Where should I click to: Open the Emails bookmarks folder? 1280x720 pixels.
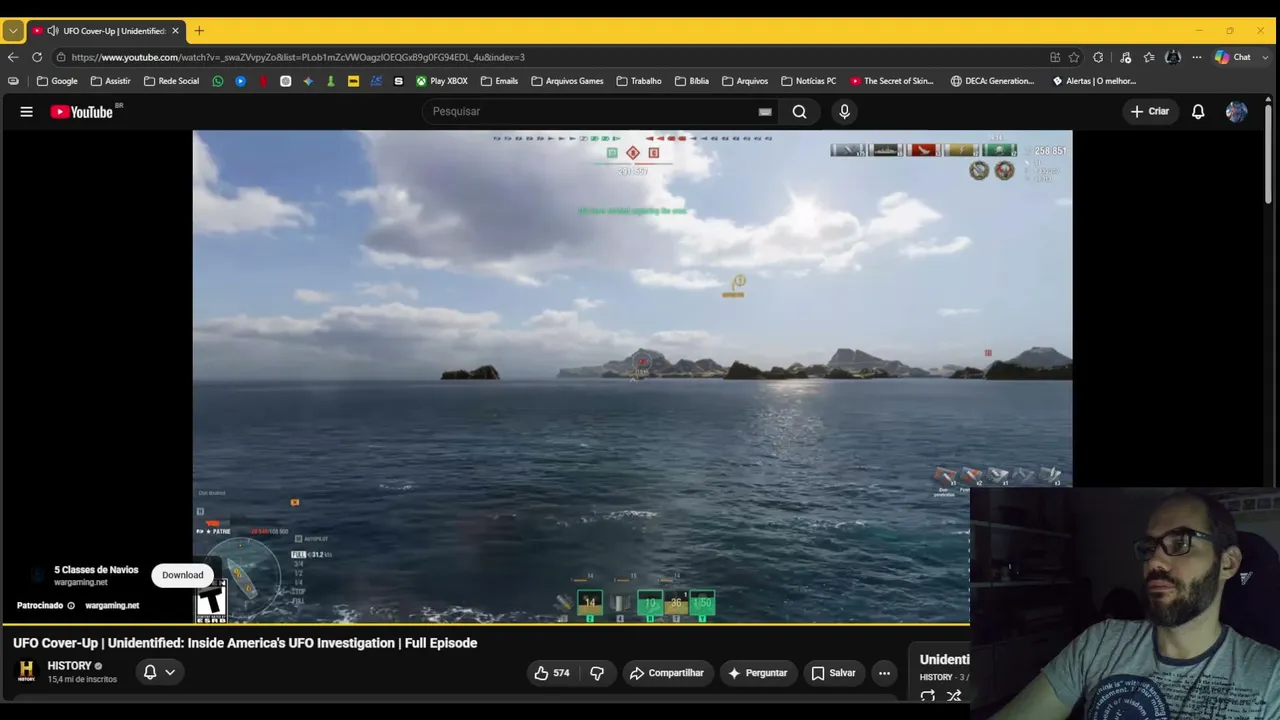(499, 81)
